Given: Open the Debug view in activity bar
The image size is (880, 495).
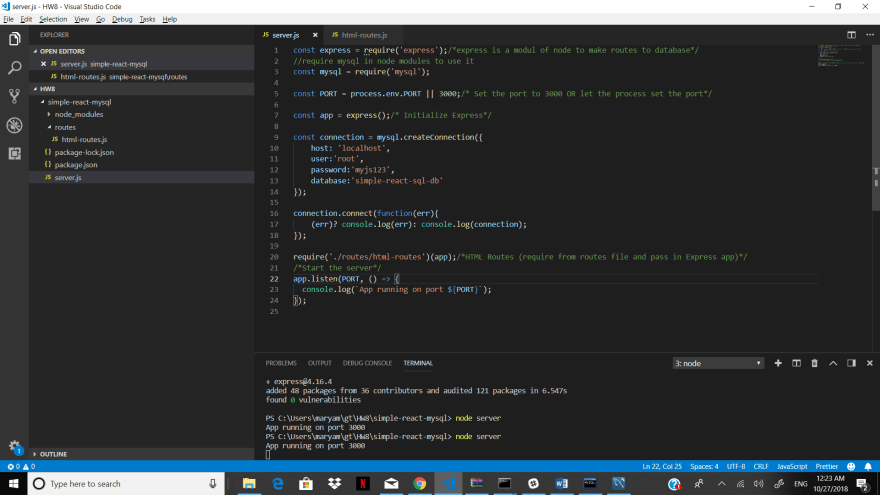Looking at the screenshot, I should click(x=15, y=125).
